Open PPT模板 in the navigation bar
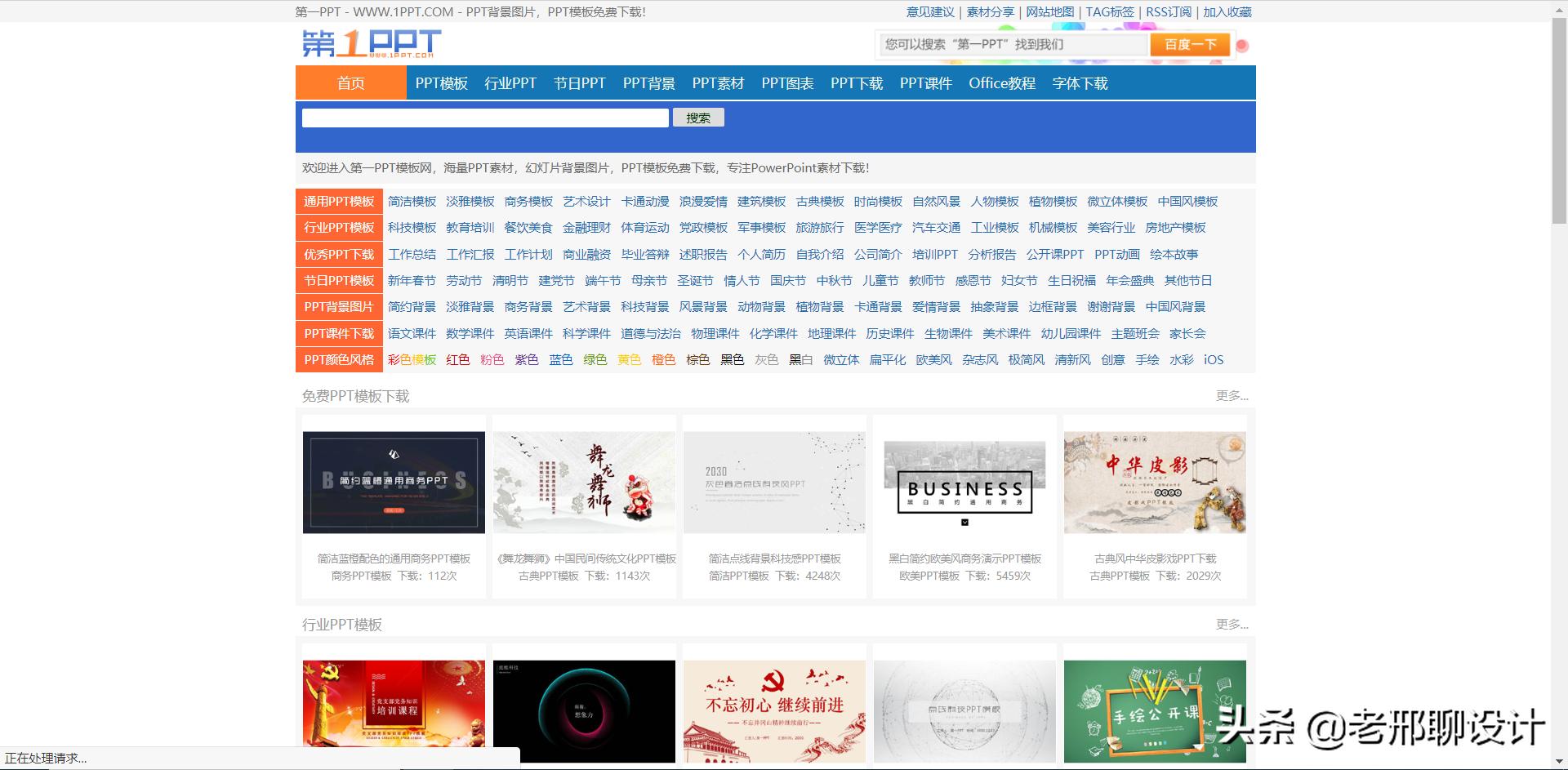 (x=441, y=83)
